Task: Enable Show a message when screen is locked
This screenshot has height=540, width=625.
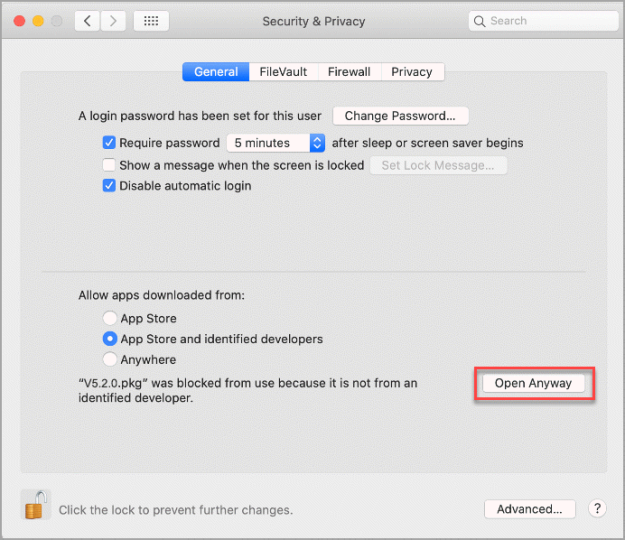Action: [x=109, y=165]
